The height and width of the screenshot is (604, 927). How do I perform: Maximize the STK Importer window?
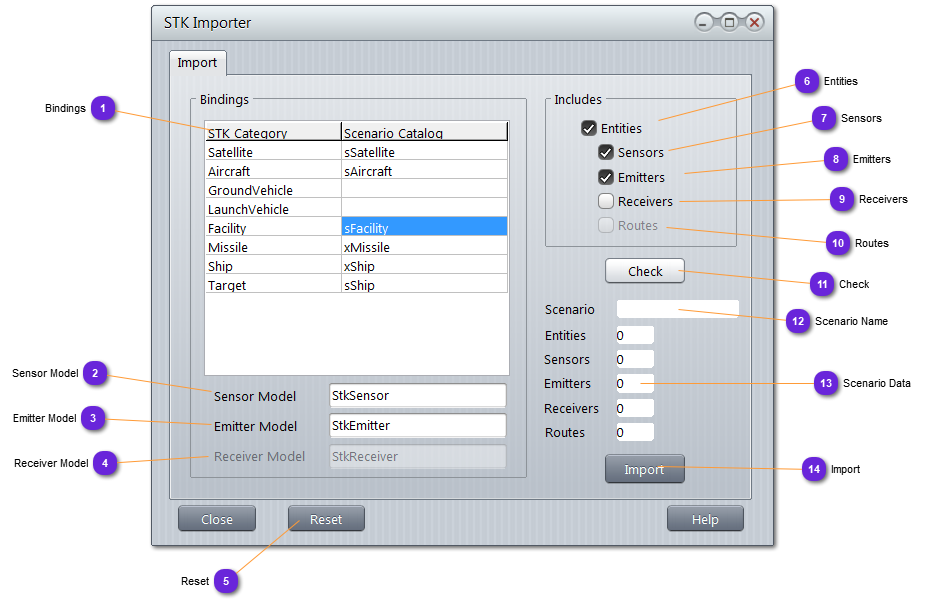730,22
